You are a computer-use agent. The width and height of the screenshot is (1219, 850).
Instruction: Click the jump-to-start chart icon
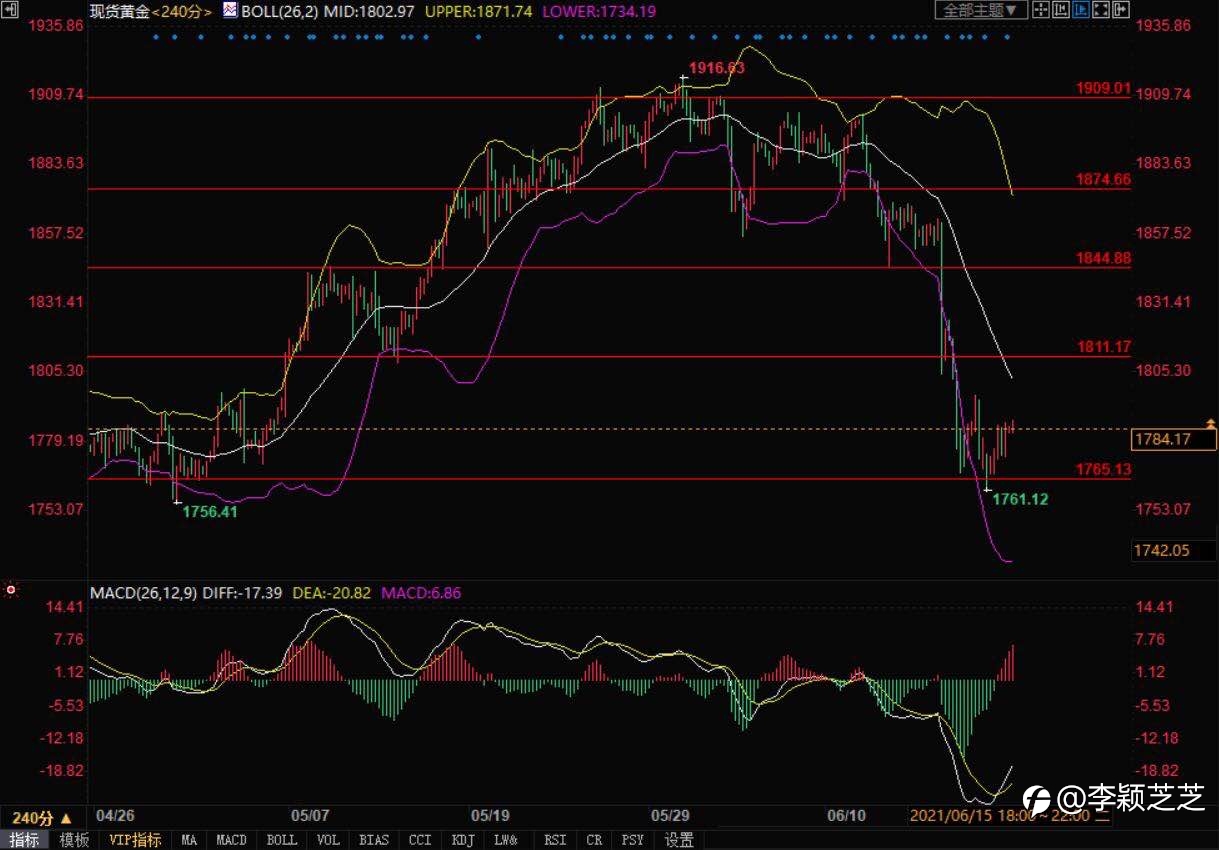pos(1061,10)
